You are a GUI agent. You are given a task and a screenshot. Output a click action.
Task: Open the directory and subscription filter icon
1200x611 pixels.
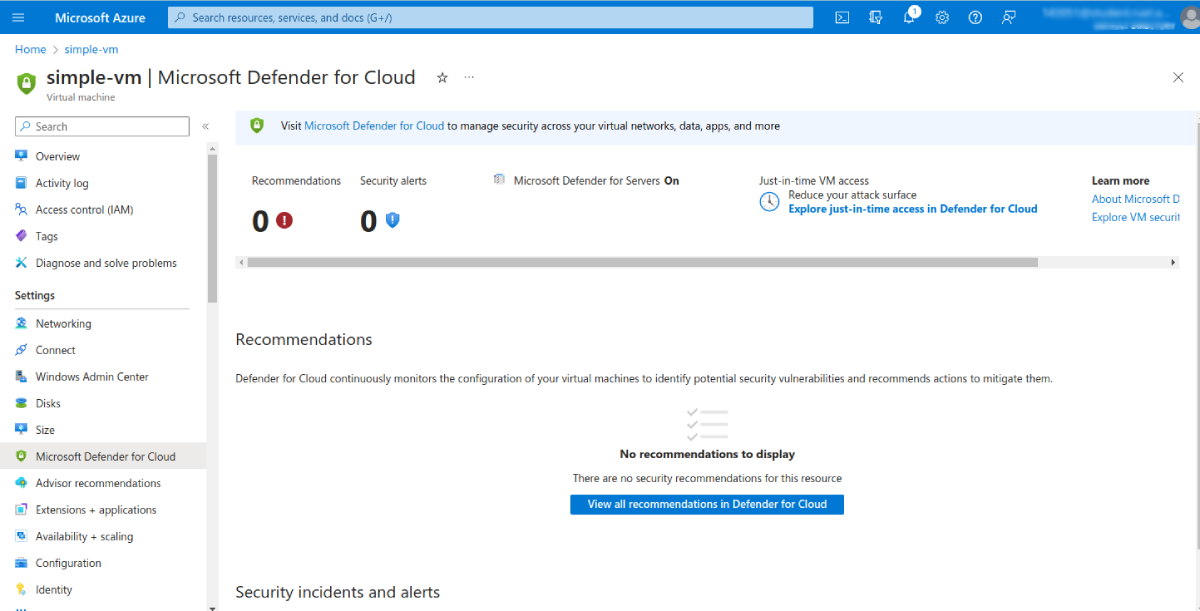click(x=876, y=18)
